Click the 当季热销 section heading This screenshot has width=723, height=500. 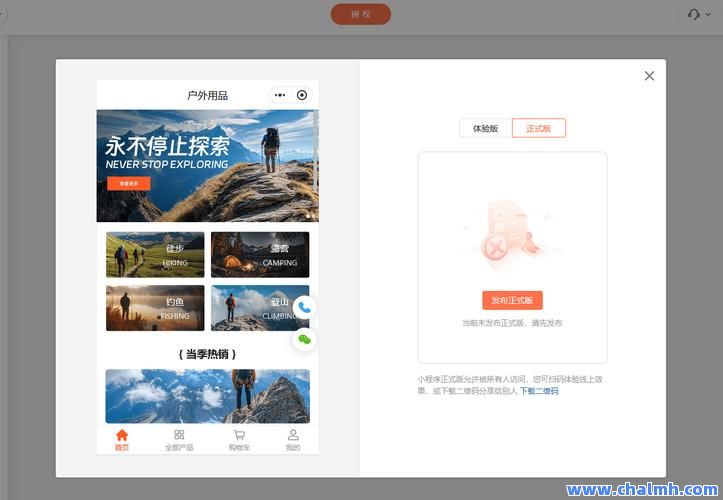tap(207, 354)
